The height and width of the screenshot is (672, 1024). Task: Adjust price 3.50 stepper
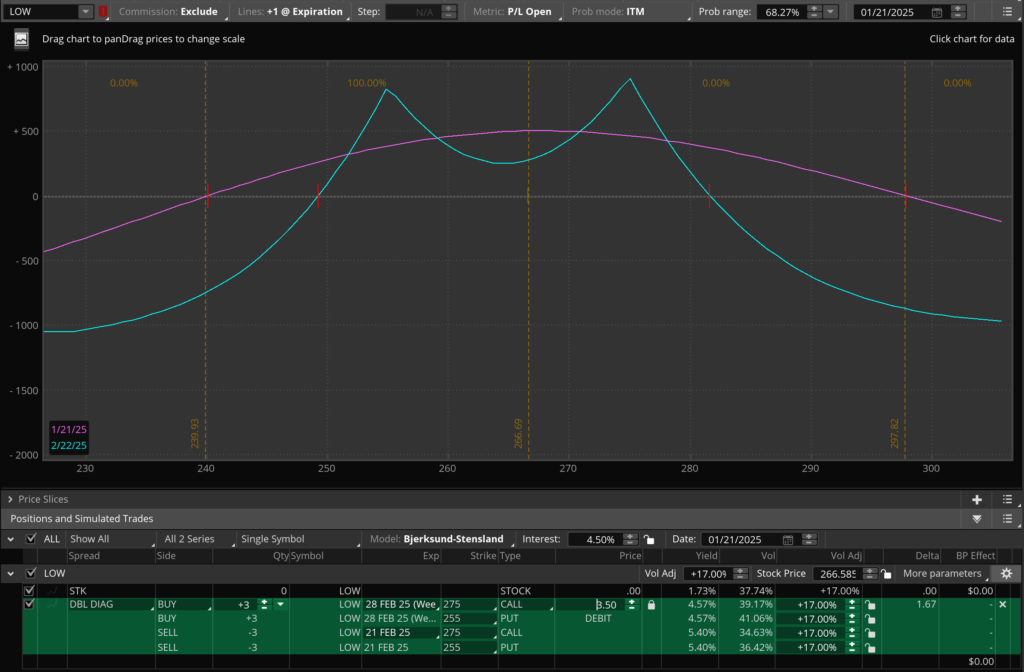click(x=632, y=605)
